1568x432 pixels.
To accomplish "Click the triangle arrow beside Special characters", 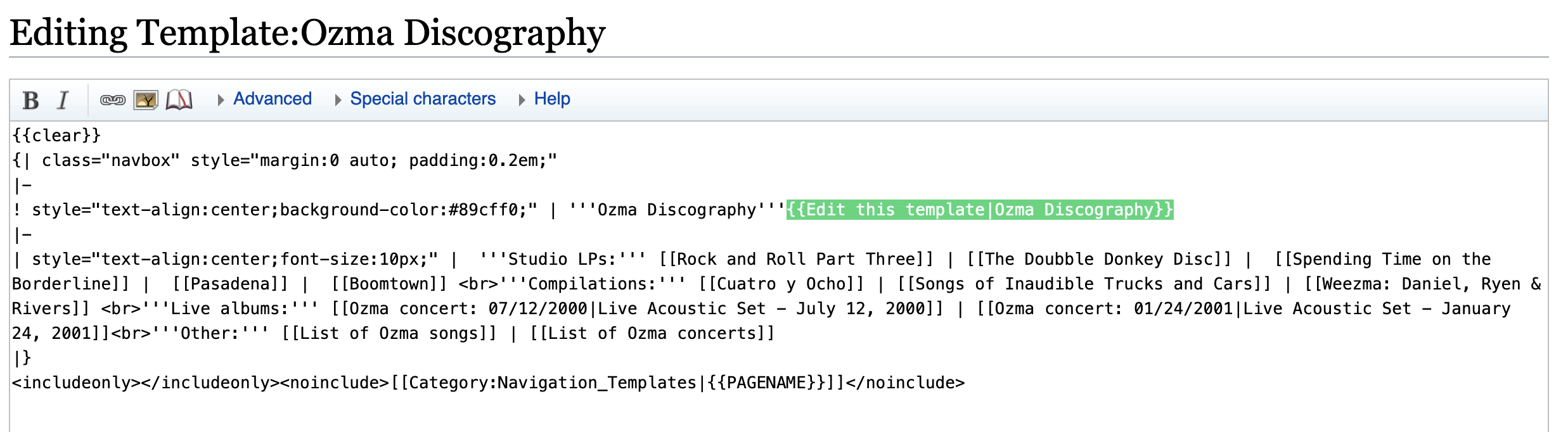I will 338,100.
